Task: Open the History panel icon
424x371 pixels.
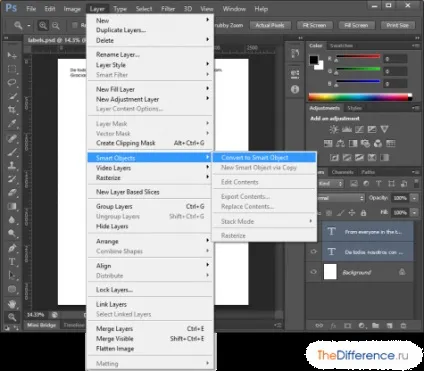Action: coord(295,53)
